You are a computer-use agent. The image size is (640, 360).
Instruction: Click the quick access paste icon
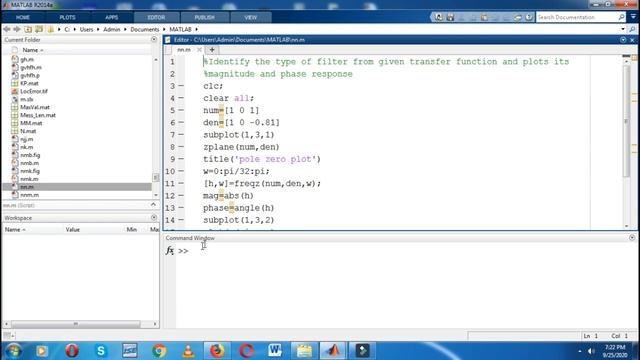pos(484,17)
